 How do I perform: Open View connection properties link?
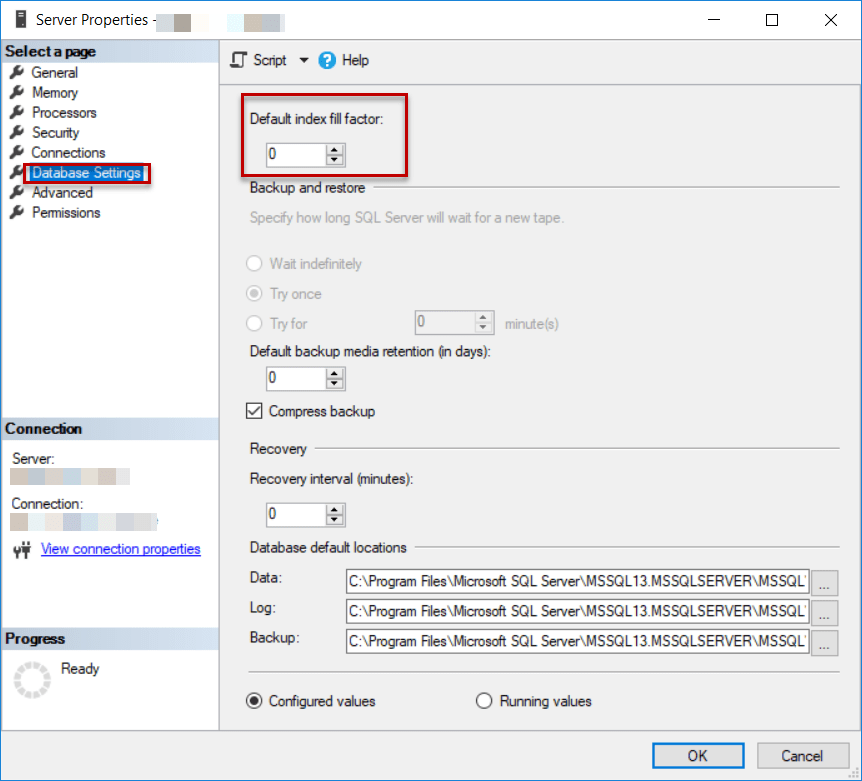coord(120,549)
